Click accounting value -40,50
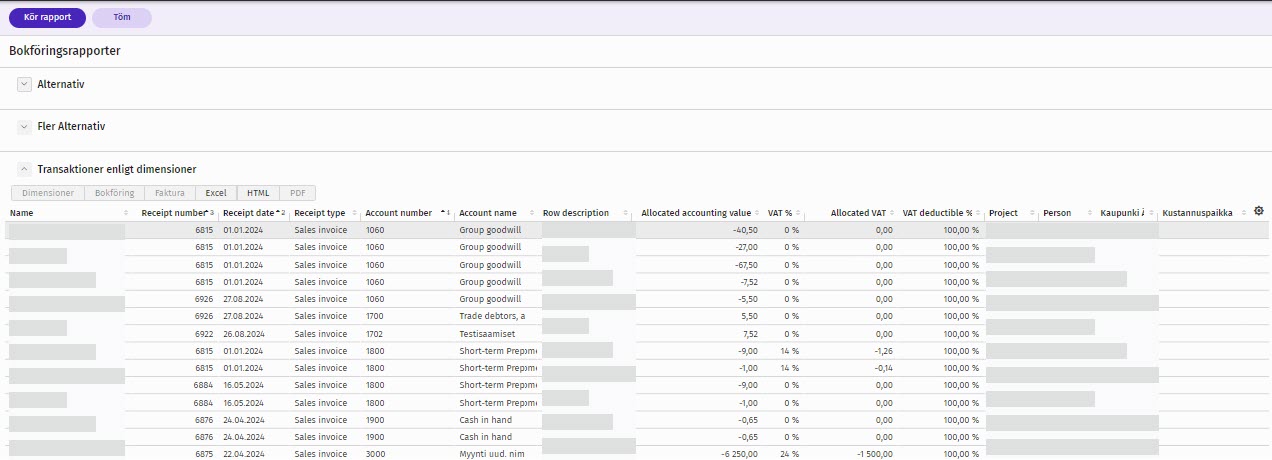The height and width of the screenshot is (460, 1272). pos(744,230)
